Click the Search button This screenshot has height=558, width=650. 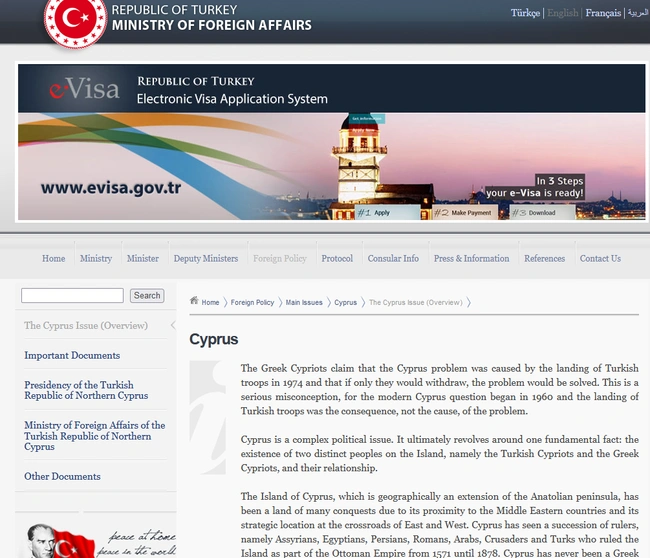147,296
